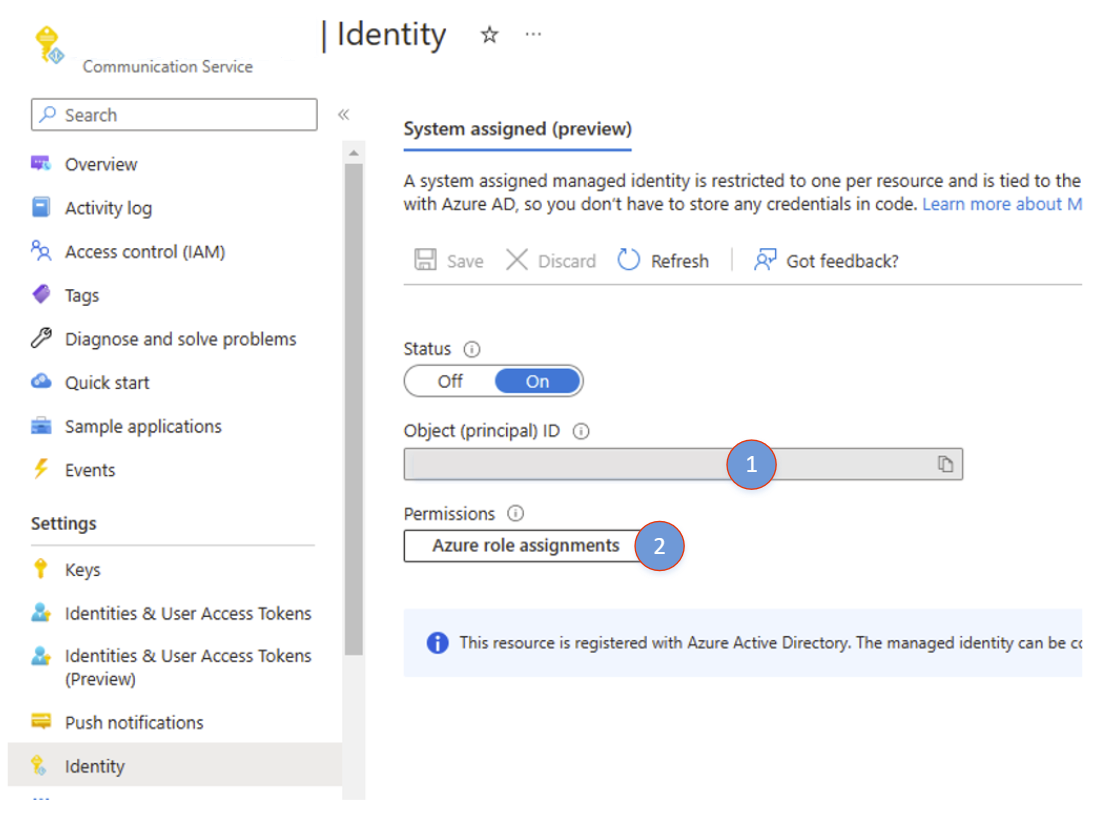Click the Identities & User Access Tokens icon

(41, 613)
